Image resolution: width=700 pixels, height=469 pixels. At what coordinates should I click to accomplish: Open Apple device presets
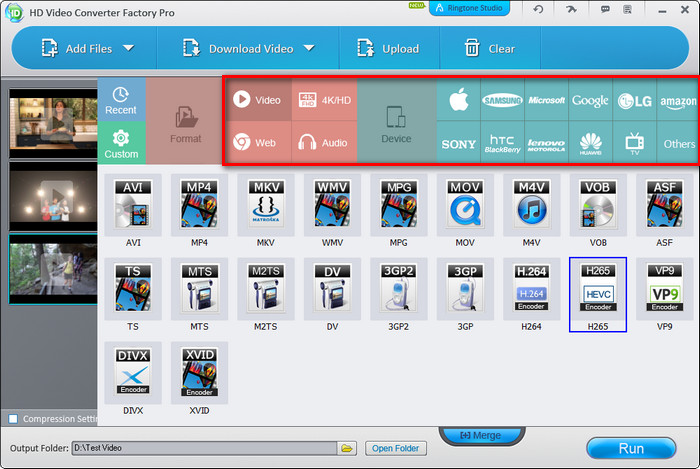click(458, 100)
